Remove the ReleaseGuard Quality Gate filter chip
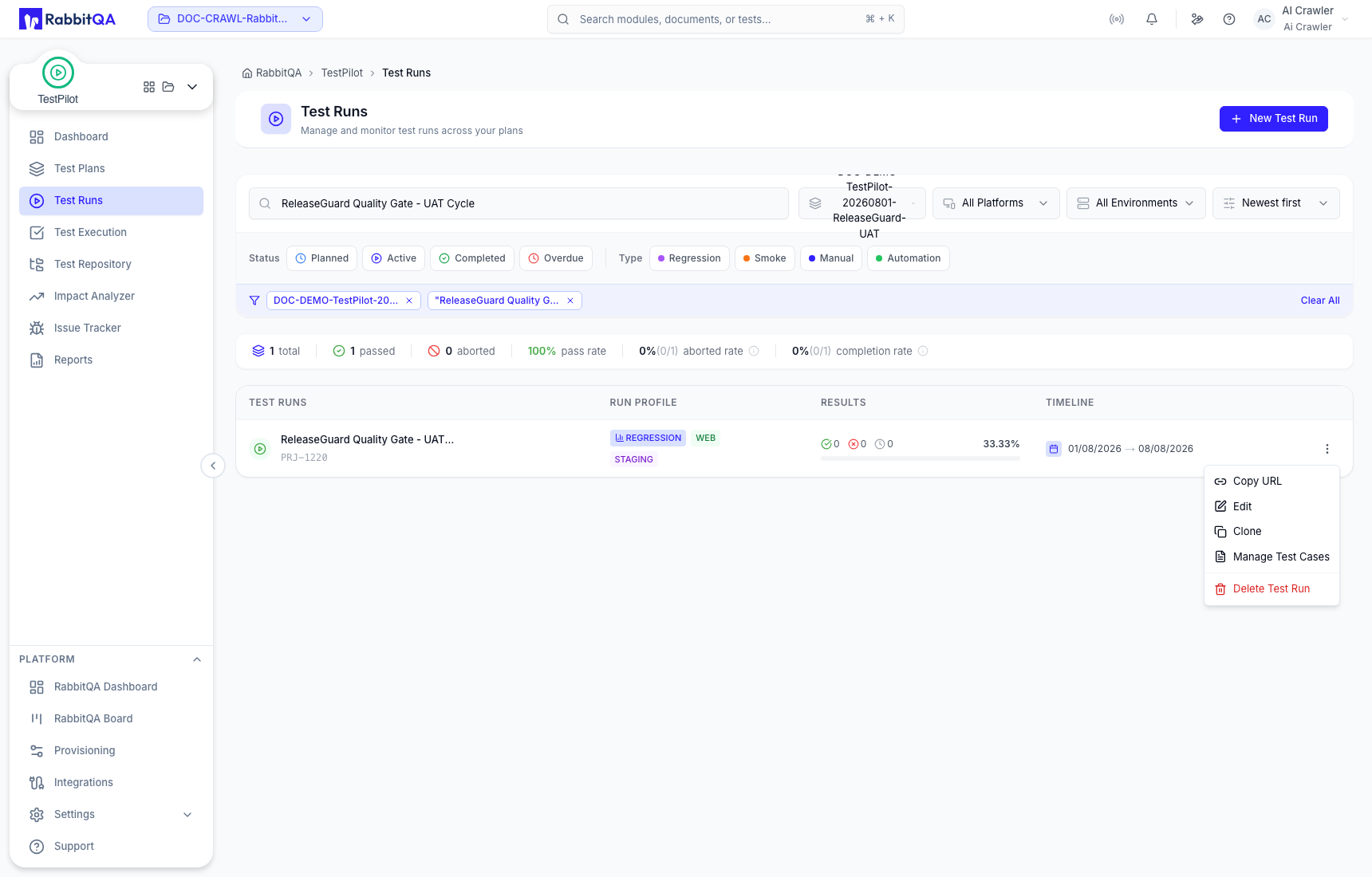This screenshot has height=877, width=1372. (570, 301)
